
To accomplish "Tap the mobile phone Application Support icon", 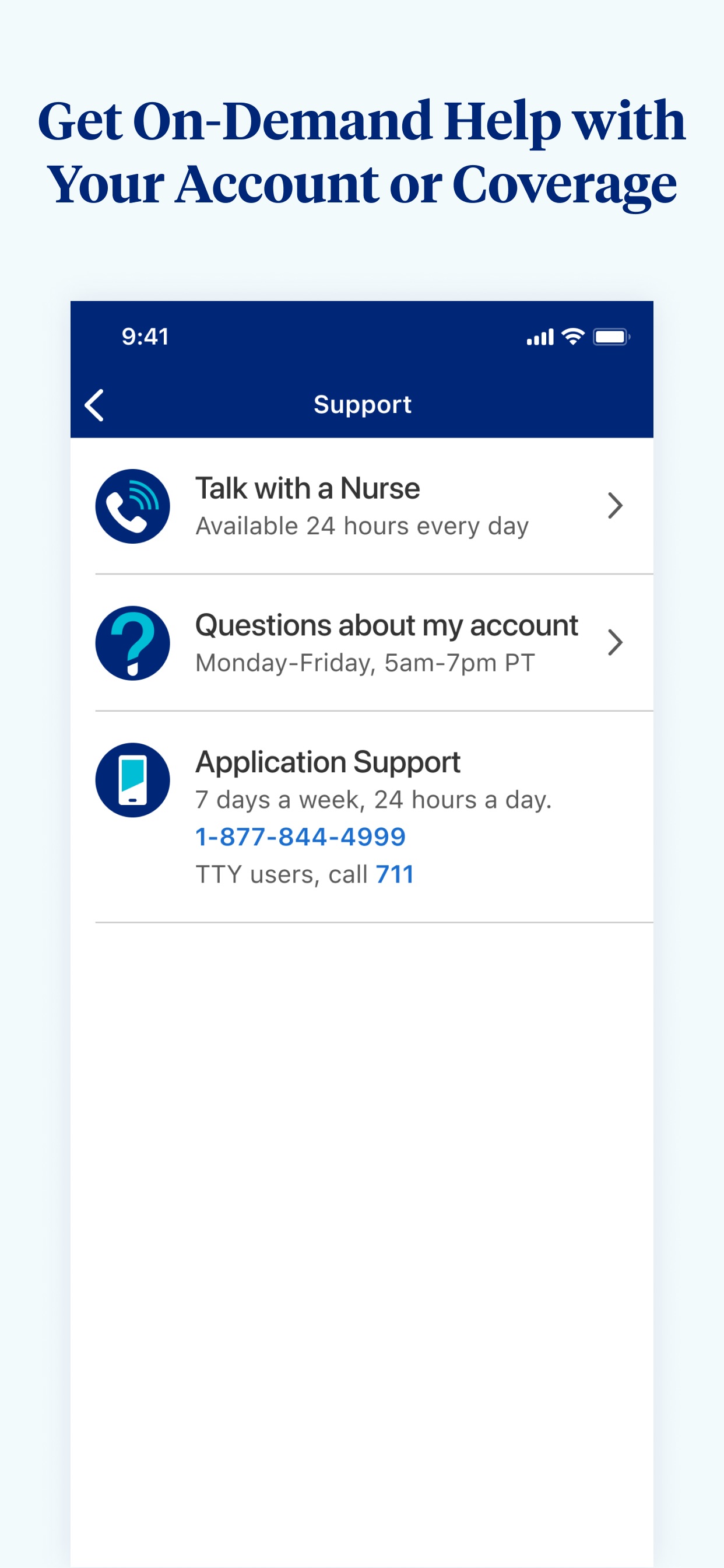I will tap(133, 780).
